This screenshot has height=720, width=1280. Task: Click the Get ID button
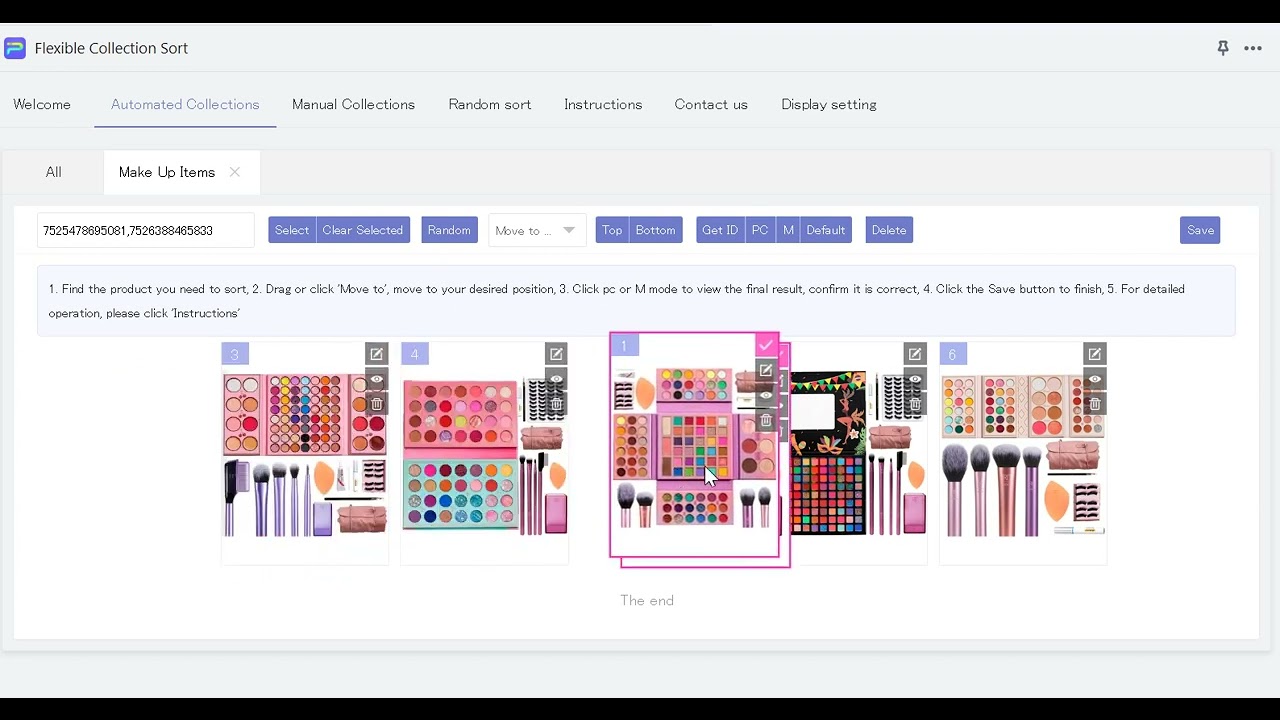point(719,230)
